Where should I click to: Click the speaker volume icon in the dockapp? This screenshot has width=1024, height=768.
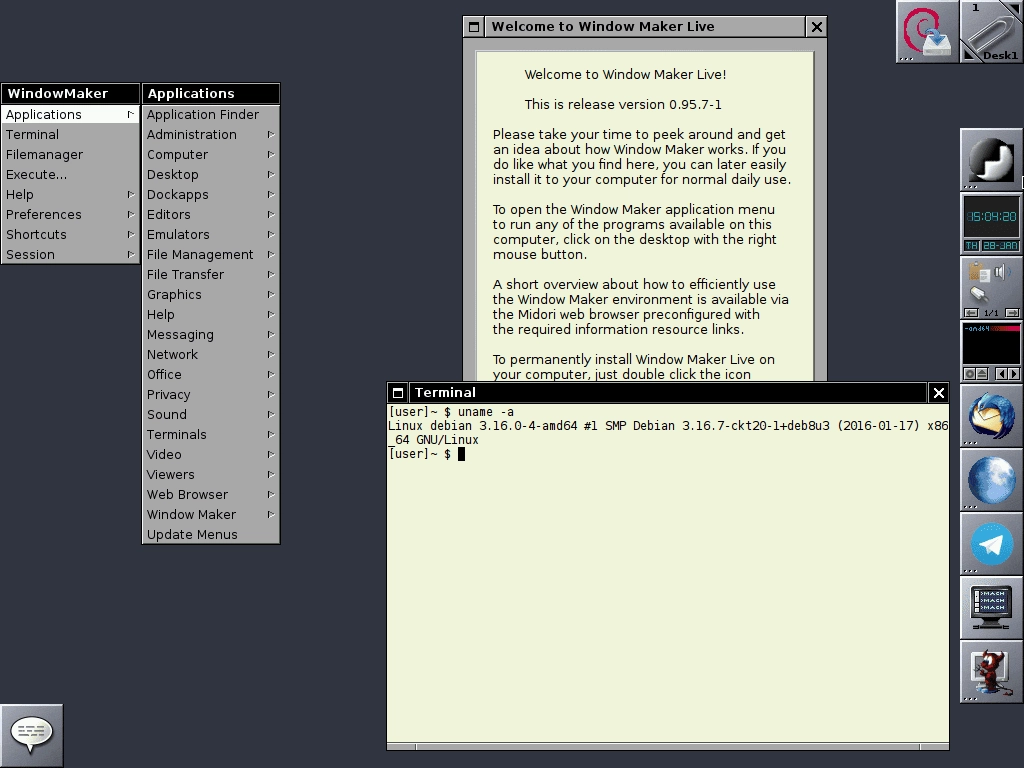click(1002, 272)
